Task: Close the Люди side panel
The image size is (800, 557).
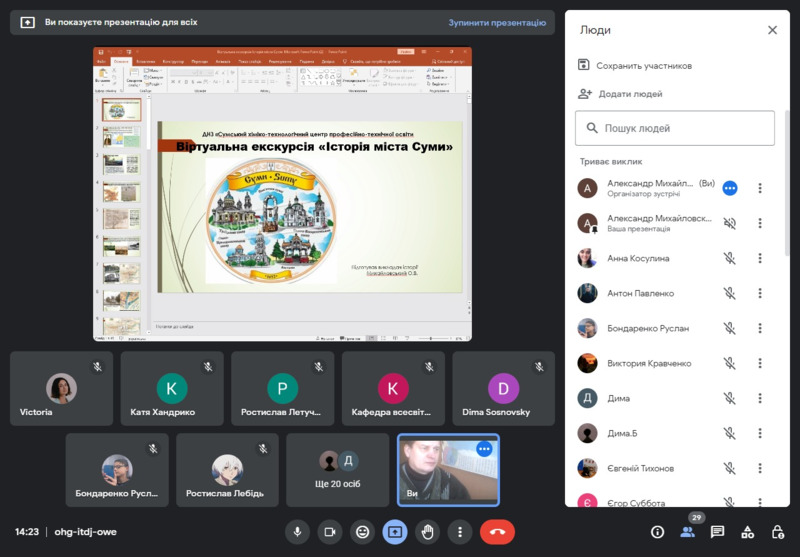Action: pyautogui.click(x=772, y=30)
